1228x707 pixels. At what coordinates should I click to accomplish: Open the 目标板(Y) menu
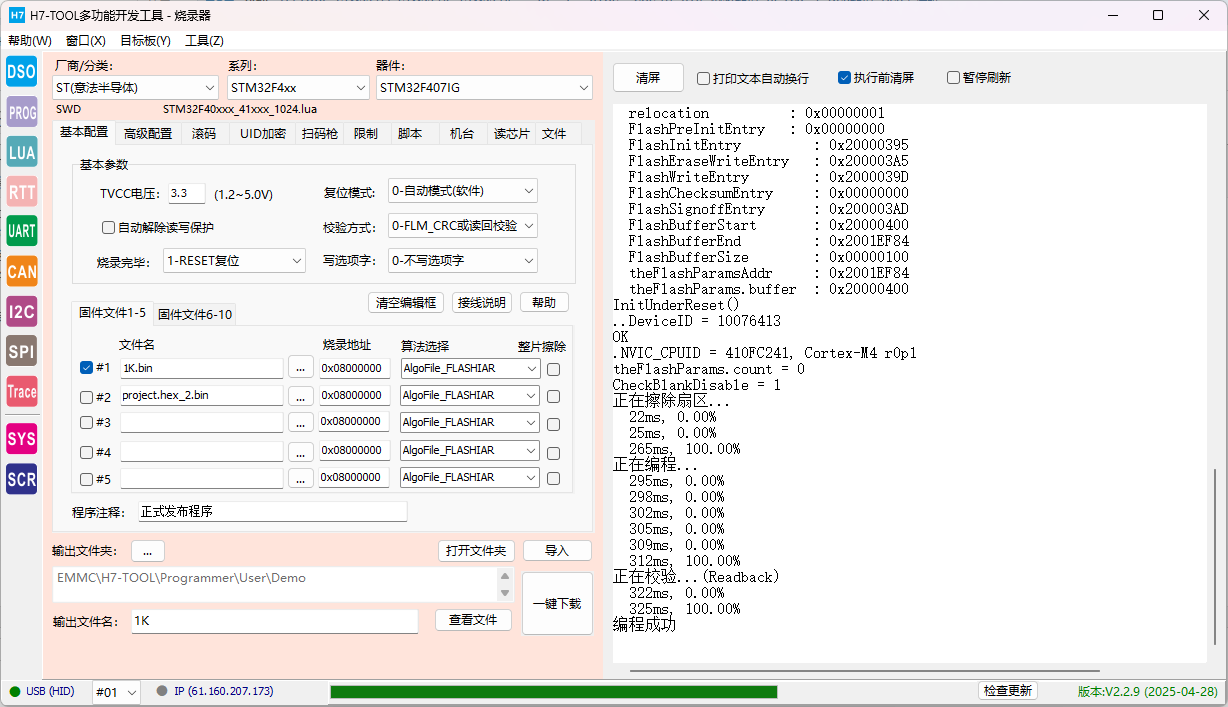tap(145, 41)
